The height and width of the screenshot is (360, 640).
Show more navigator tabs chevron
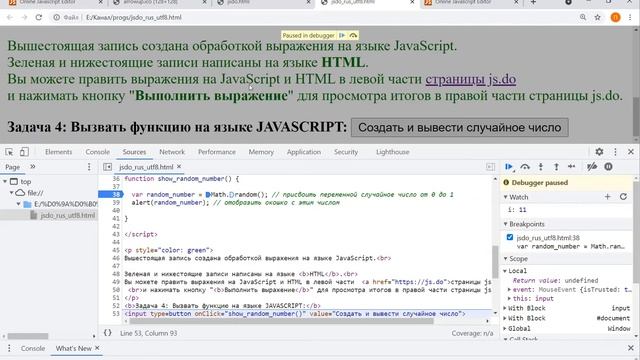(33, 167)
